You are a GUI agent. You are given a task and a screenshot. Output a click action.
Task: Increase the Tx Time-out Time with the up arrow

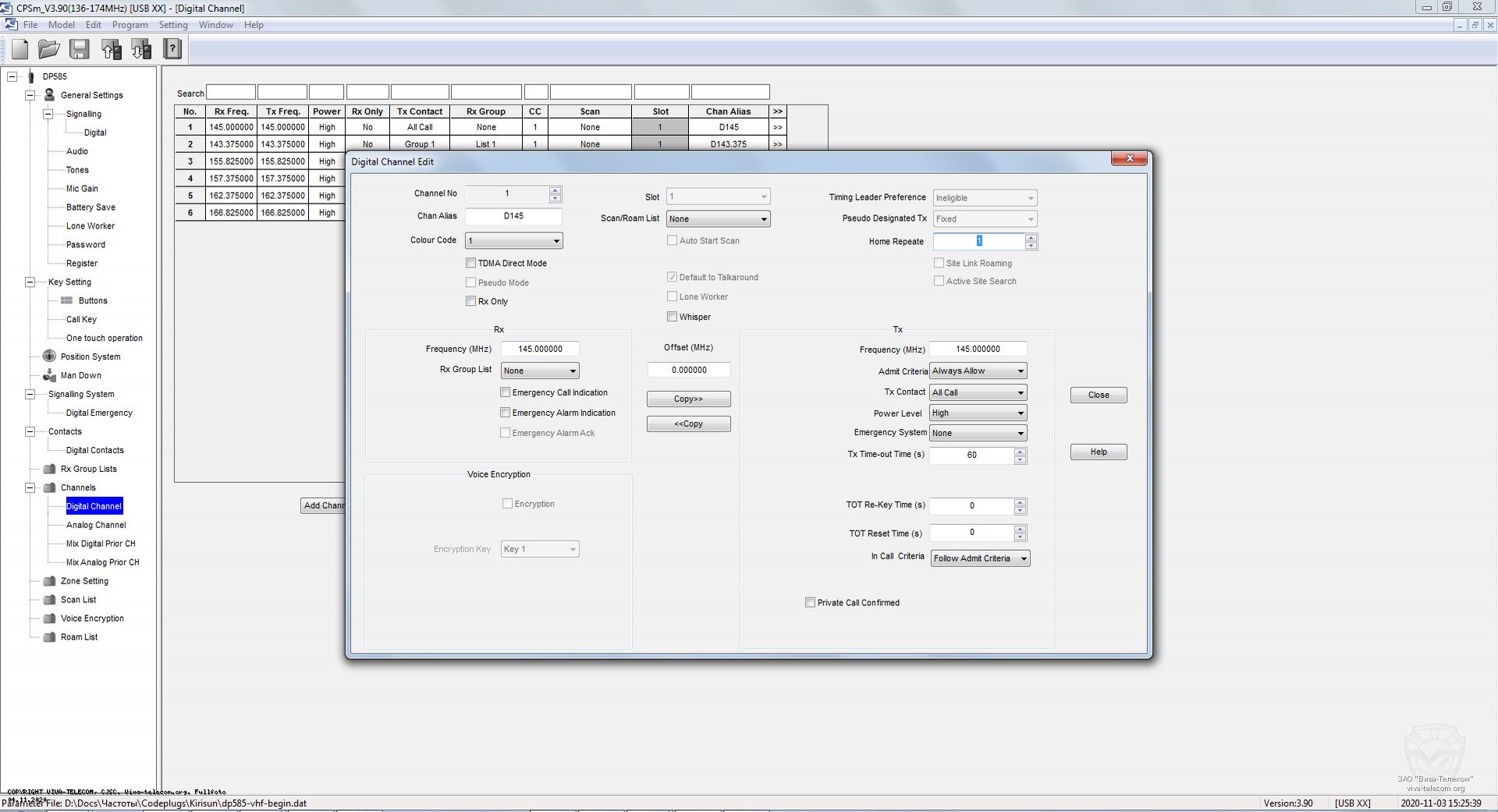(1020, 451)
